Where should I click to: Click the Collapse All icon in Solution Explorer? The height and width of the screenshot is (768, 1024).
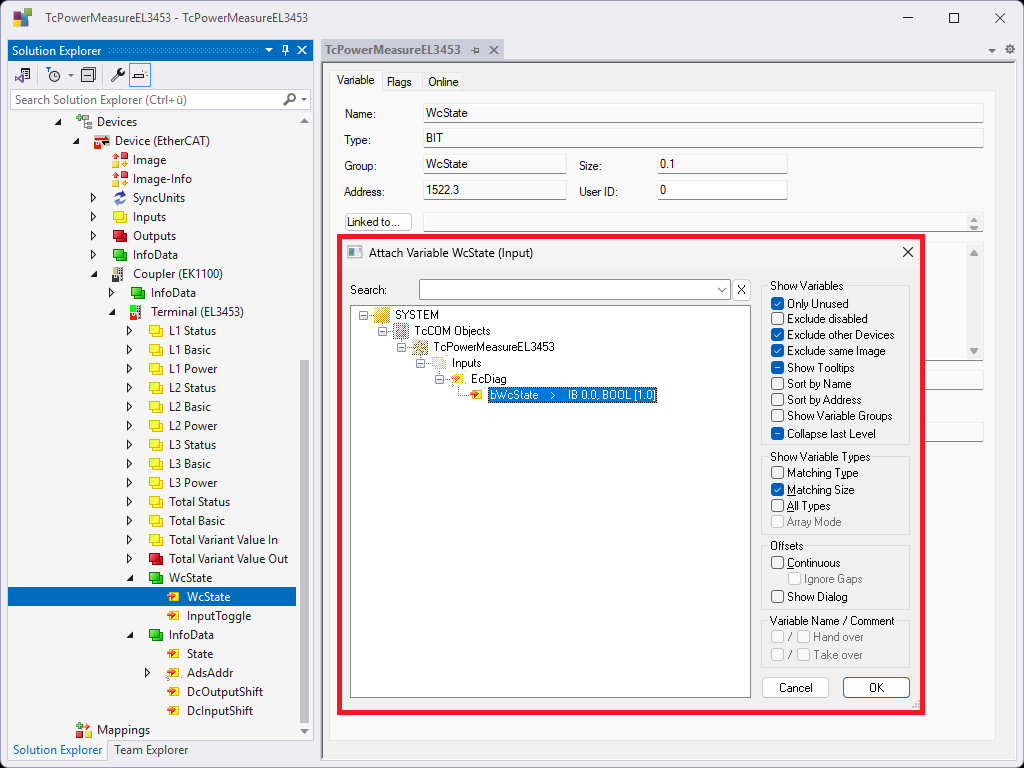tap(88, 75)
